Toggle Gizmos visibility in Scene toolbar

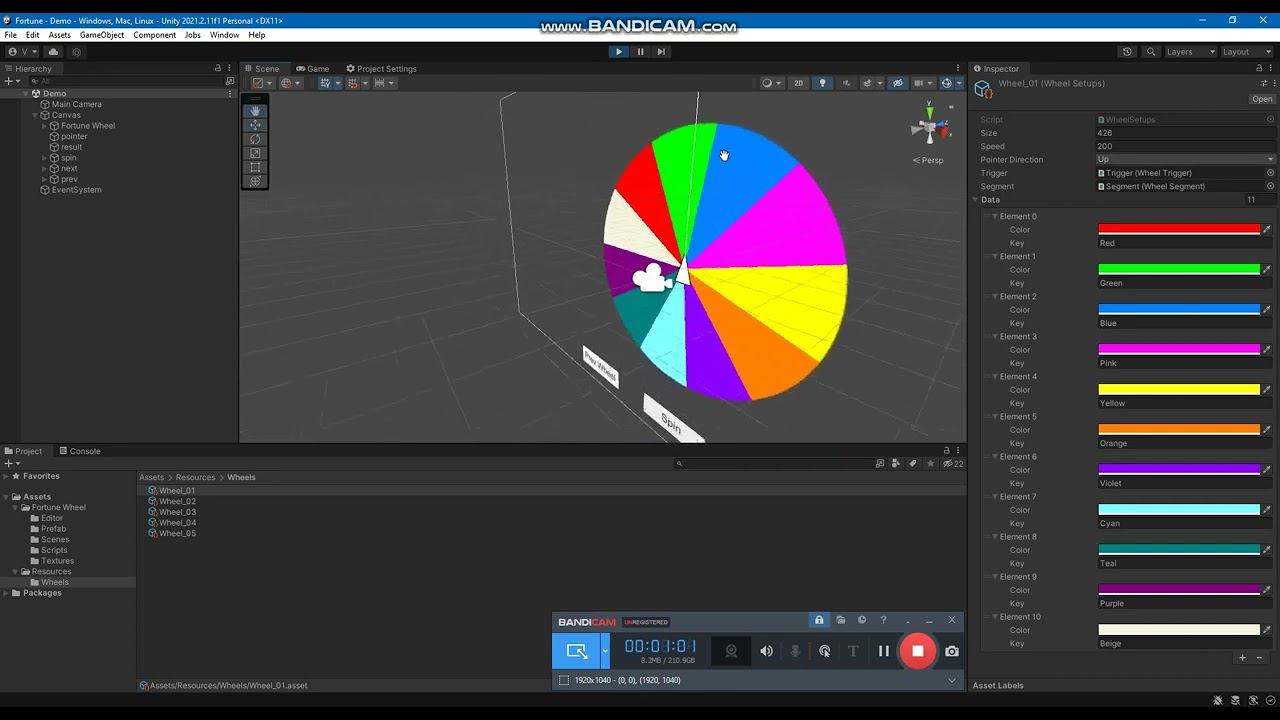pyautogui.click(x=946, y=83)
